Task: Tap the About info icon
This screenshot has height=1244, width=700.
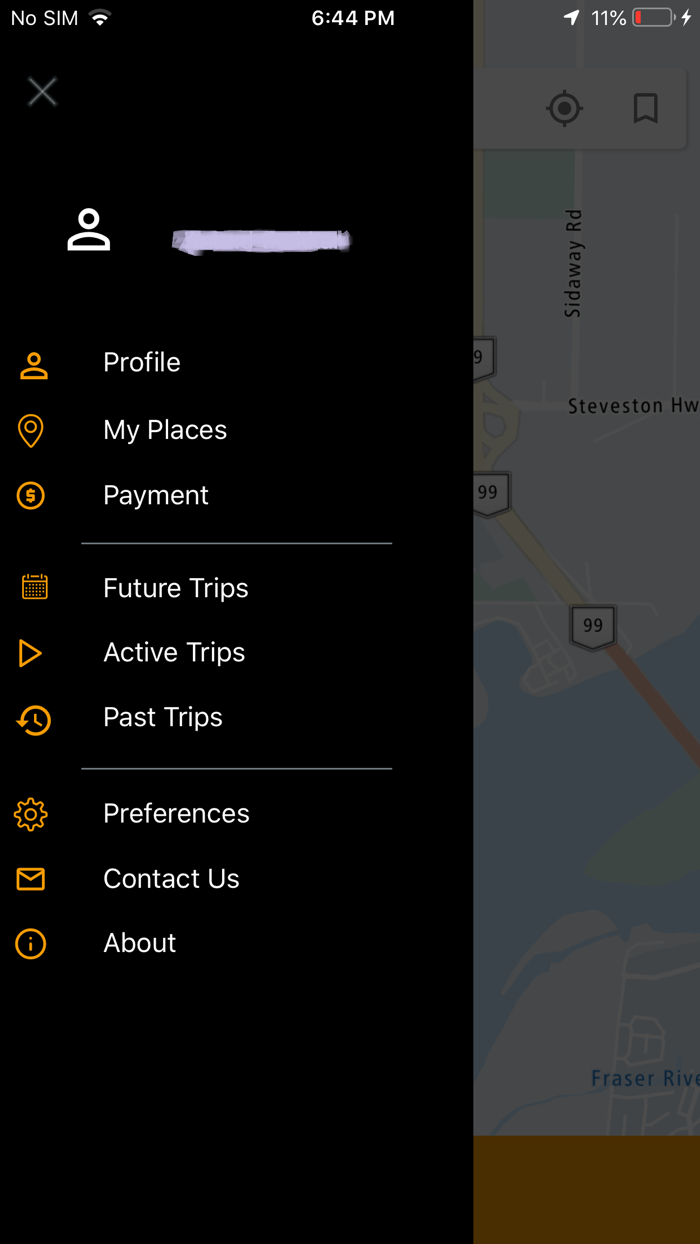Action: coord(31,943)
